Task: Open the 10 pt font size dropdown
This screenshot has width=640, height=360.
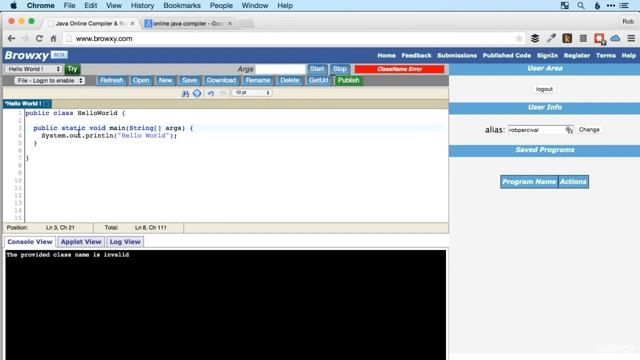Action: point(251,93)
